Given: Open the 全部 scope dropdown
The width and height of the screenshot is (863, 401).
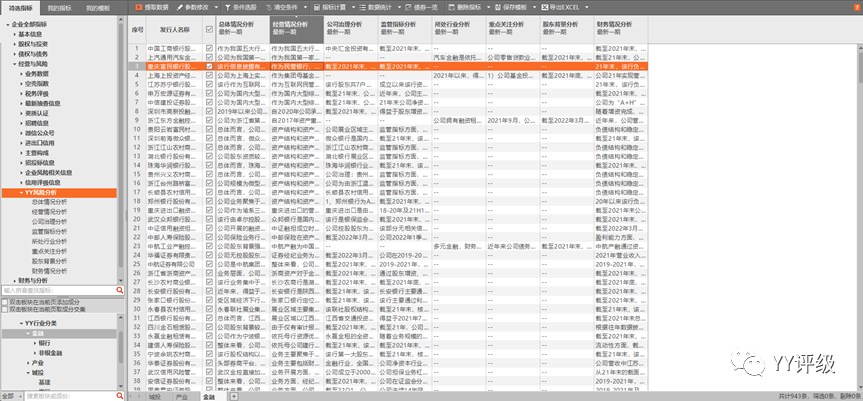Looking at the screenshot, I should click(x=12, y=396).
